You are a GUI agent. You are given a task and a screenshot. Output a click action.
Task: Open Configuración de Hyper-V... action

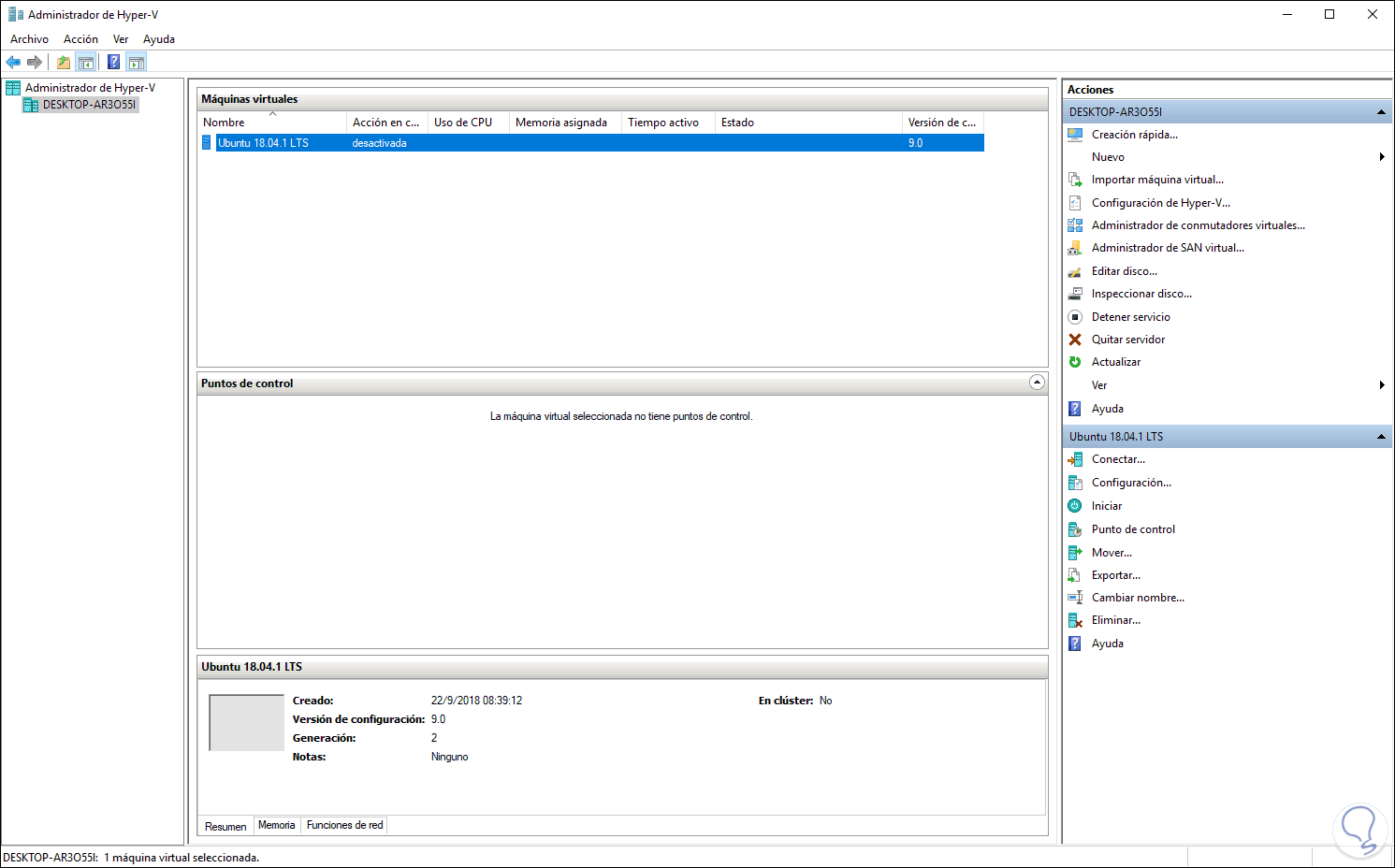point(1161,203)
